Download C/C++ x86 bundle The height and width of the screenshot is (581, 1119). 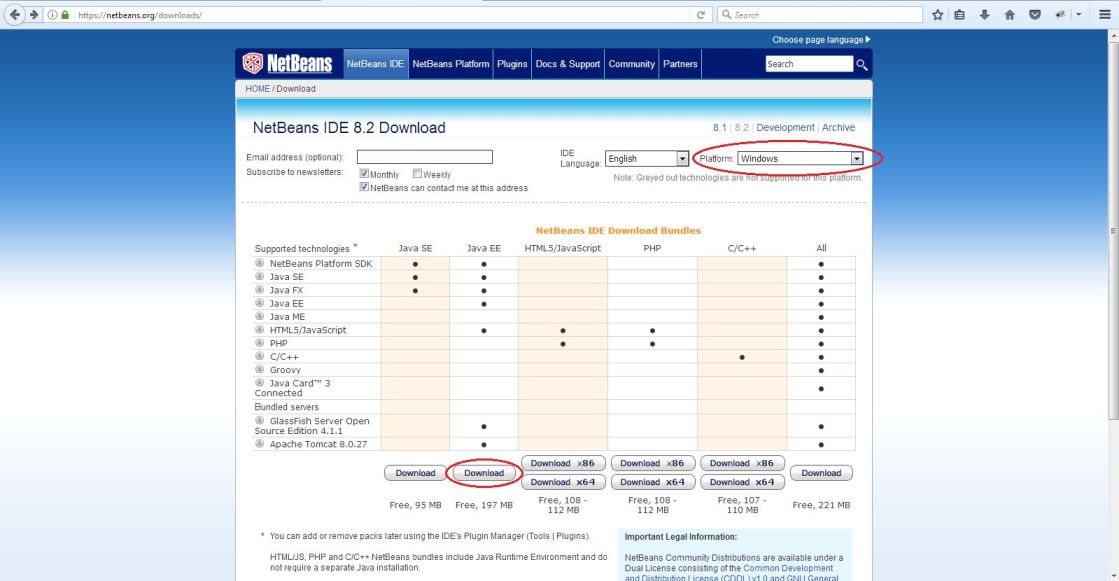coord(742,463)
